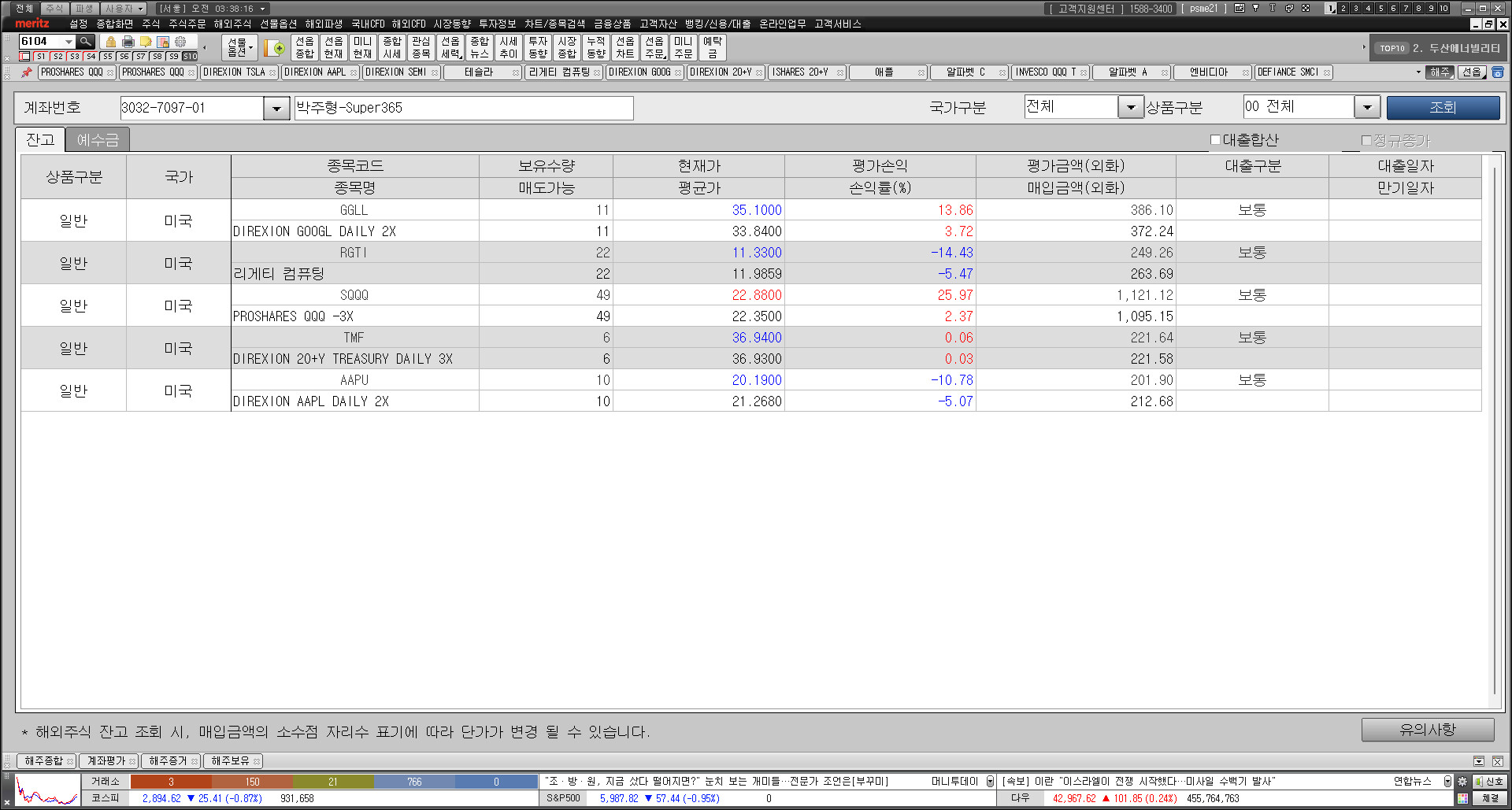Switch to the 예수금 tab
Viewport: 1512px width, 810px height.
tap(98, 140)
